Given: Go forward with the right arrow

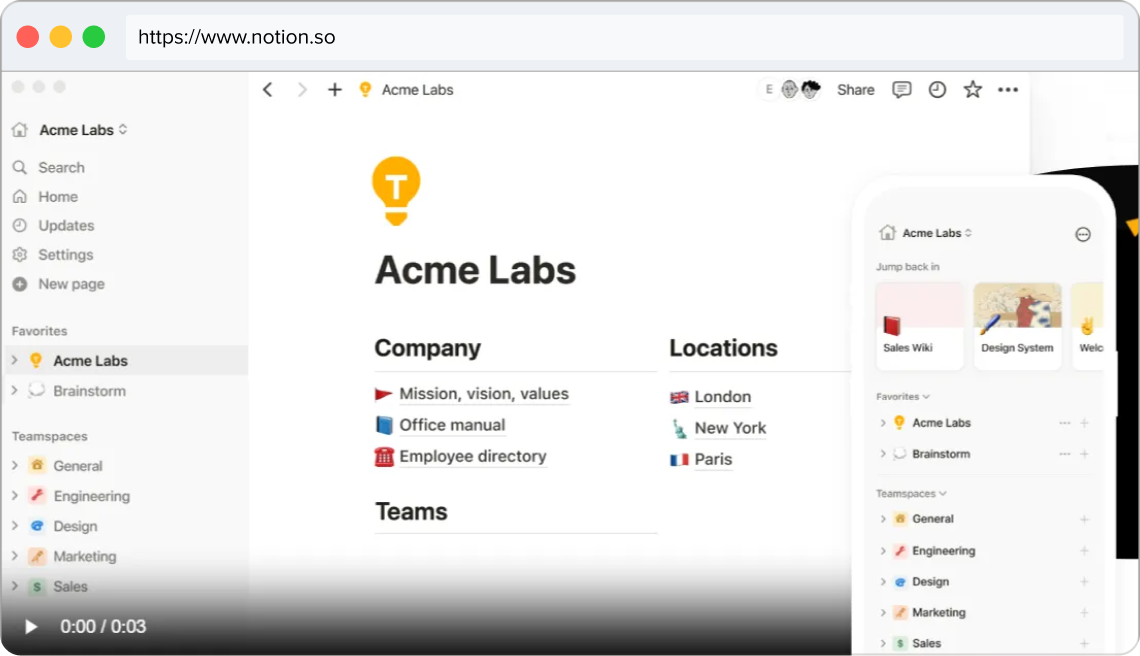Looking at the screenshot, I should coord(302,89).
